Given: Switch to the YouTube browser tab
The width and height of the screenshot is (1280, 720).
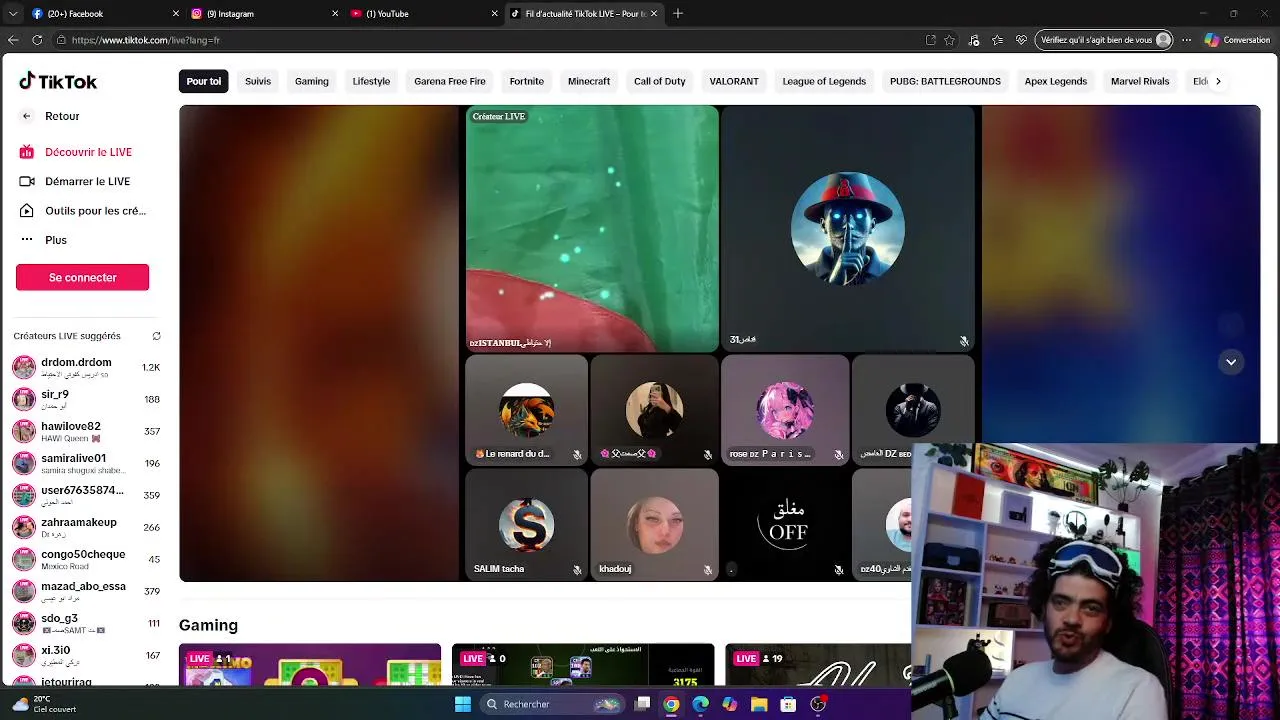Looking at the screenshot, I should 423,14.
